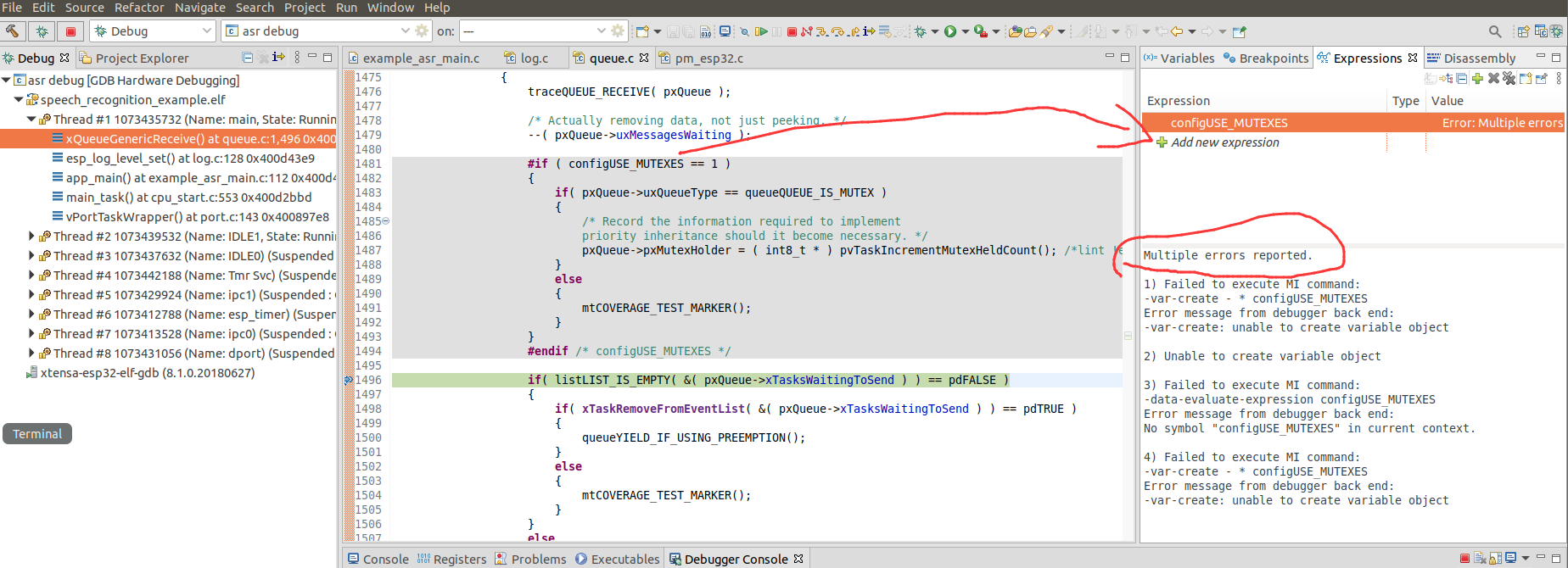
Task: Switch to the log.c editor tab
Action: (526, 58)
